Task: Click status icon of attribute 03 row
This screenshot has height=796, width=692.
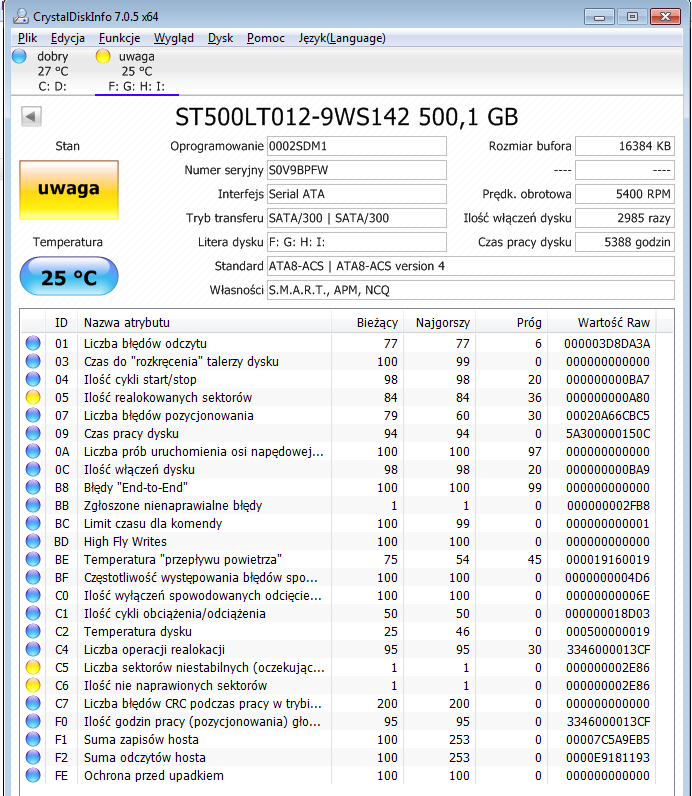Action: pyautogui.click(x=33, y=361)
